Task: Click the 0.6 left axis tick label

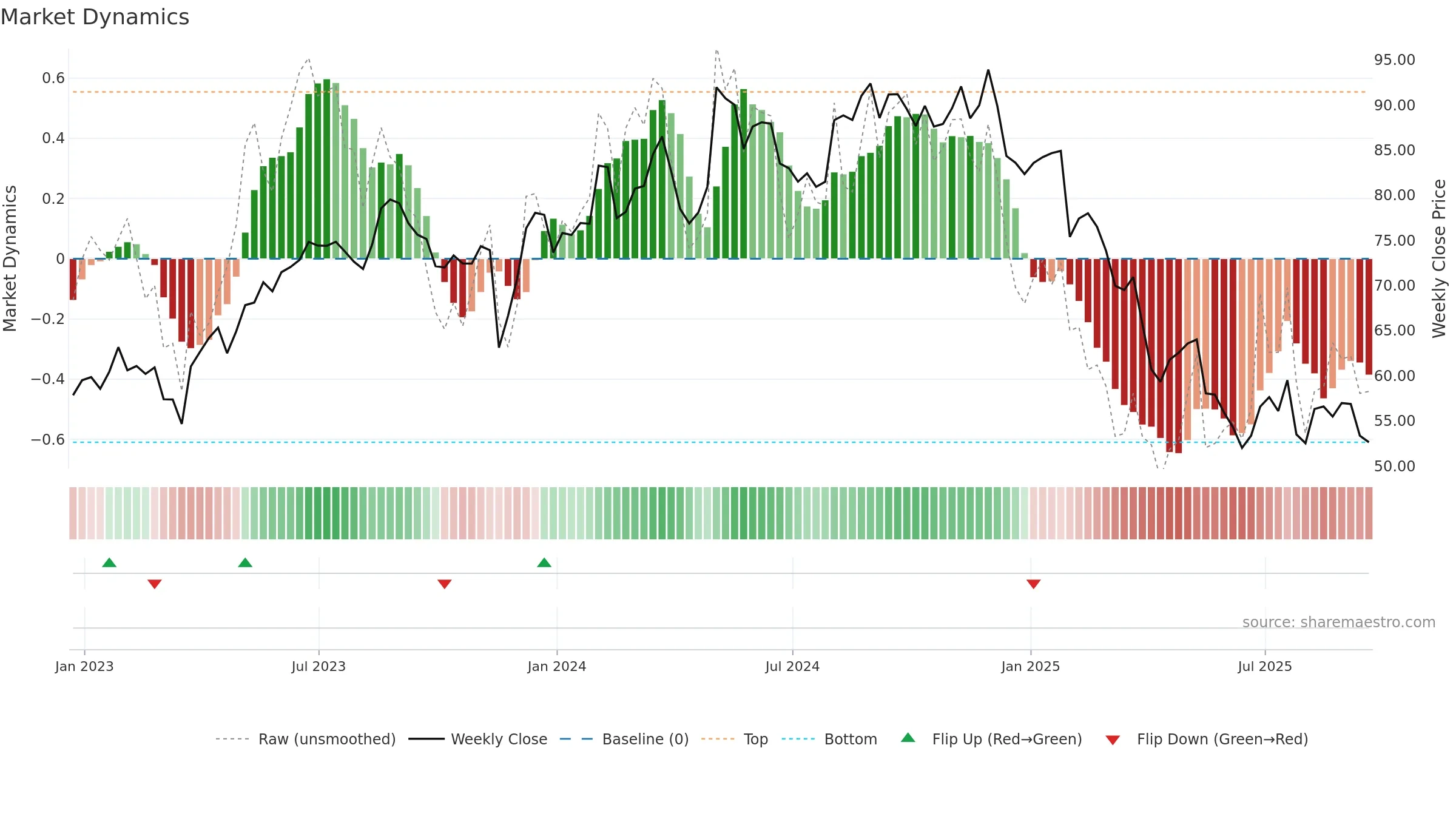Action: (x=53, y=78)
